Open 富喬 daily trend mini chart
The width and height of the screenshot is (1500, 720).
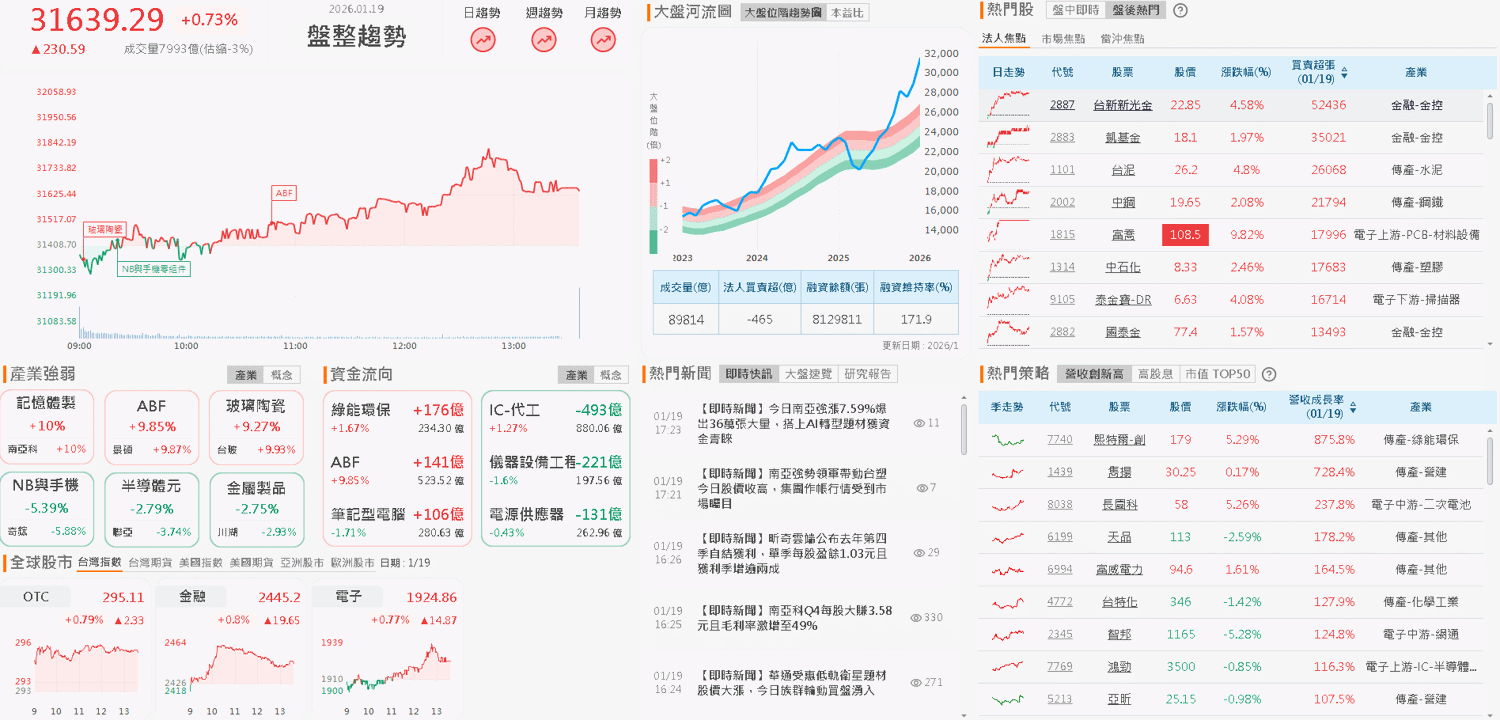click(1008, 234)
